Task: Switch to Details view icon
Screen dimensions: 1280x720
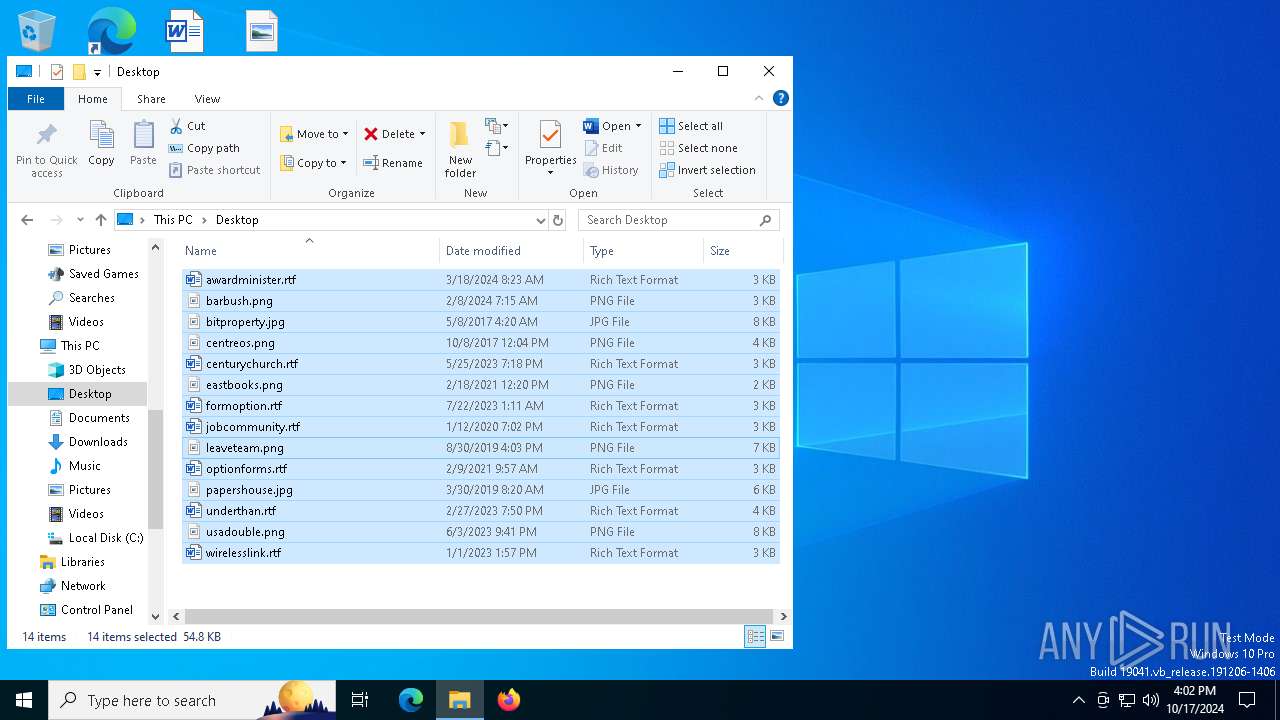Action: (x=755, y=636)
